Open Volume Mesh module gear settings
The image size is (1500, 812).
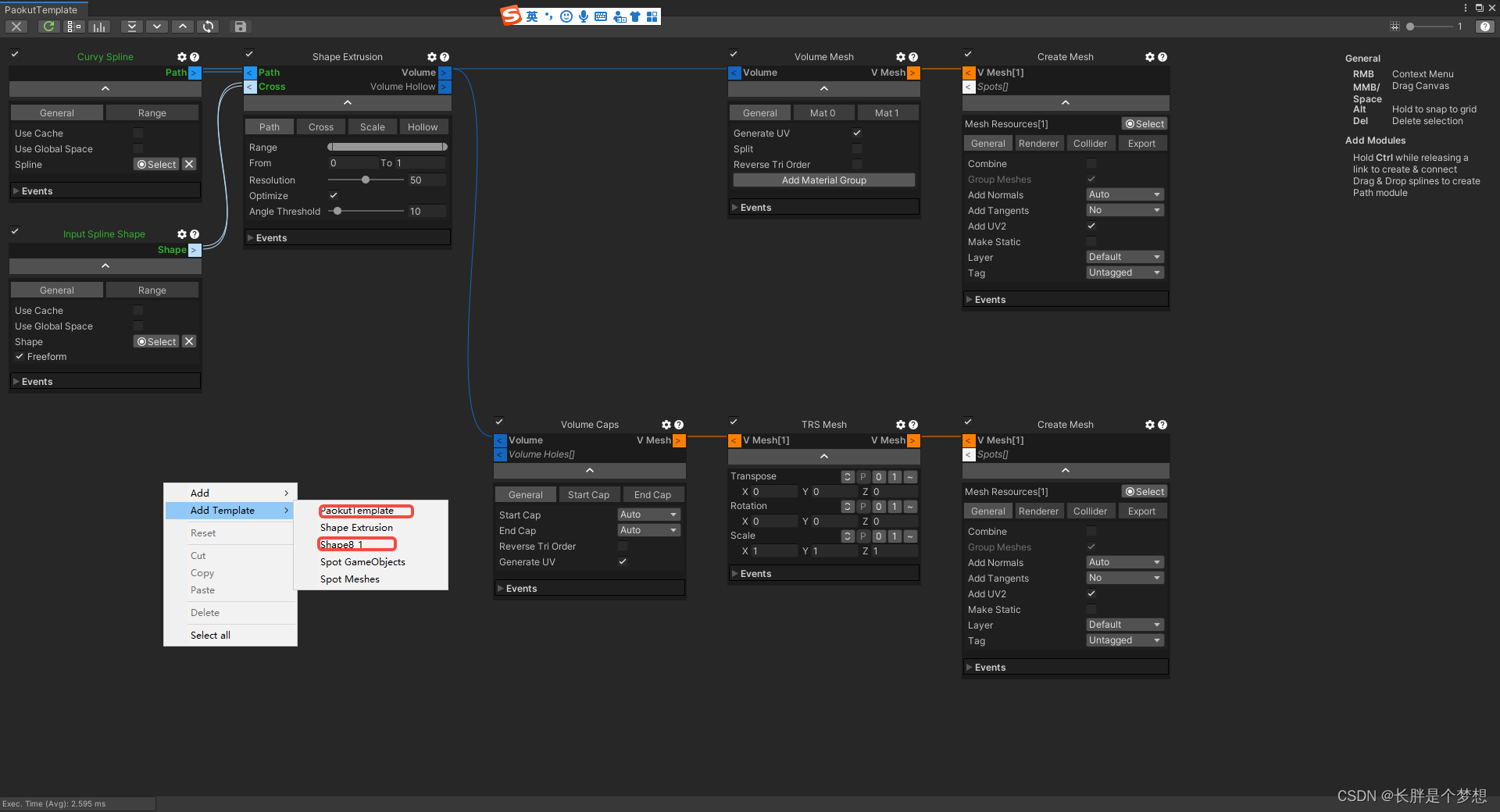[901, 57]
